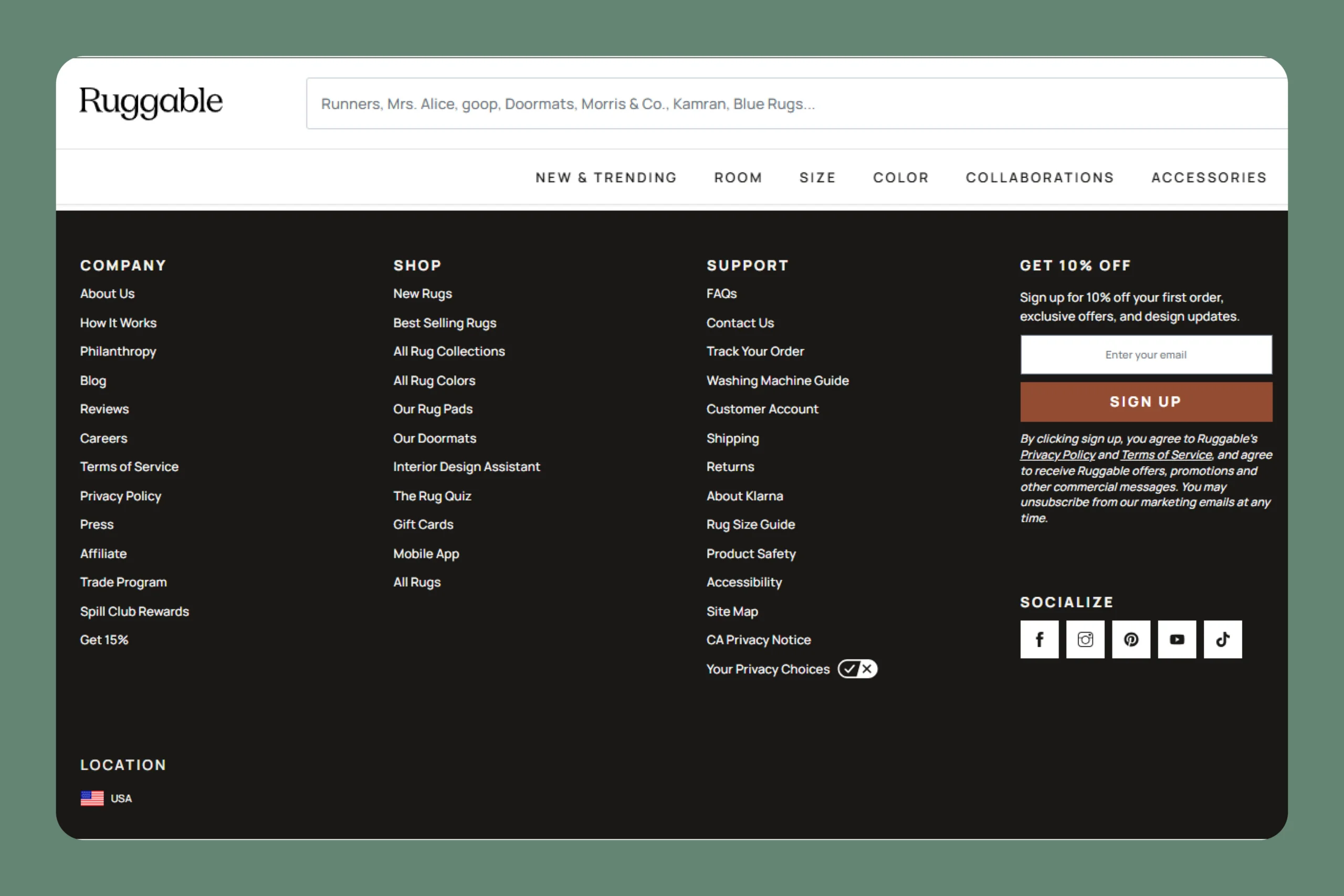Follow the underlined Privacy Policy link
The height and width of the screenshot is (896, 1344).
pyautogui.click(x=1057, y=455)
